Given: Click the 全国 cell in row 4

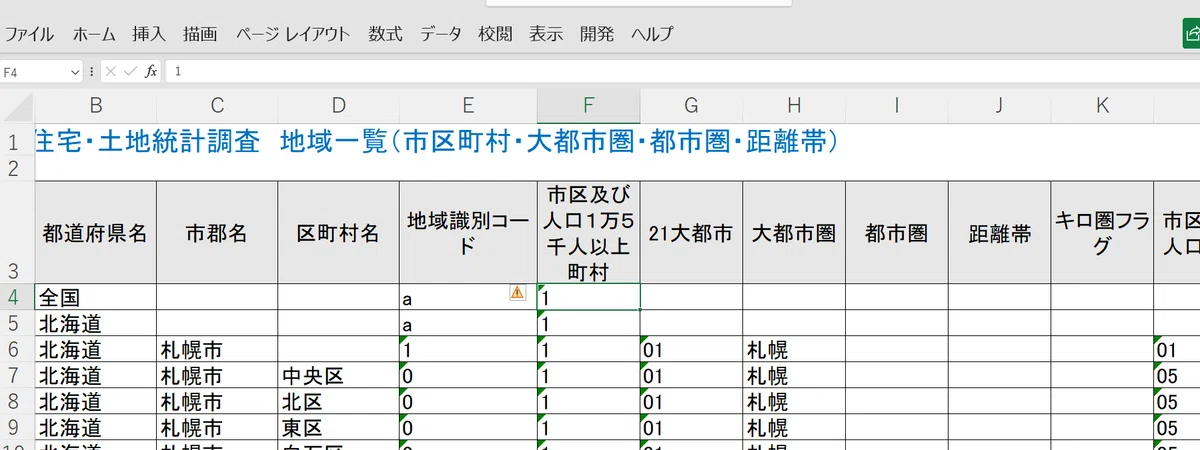Looking at the screenshot, I should click(x=95, y=297).
